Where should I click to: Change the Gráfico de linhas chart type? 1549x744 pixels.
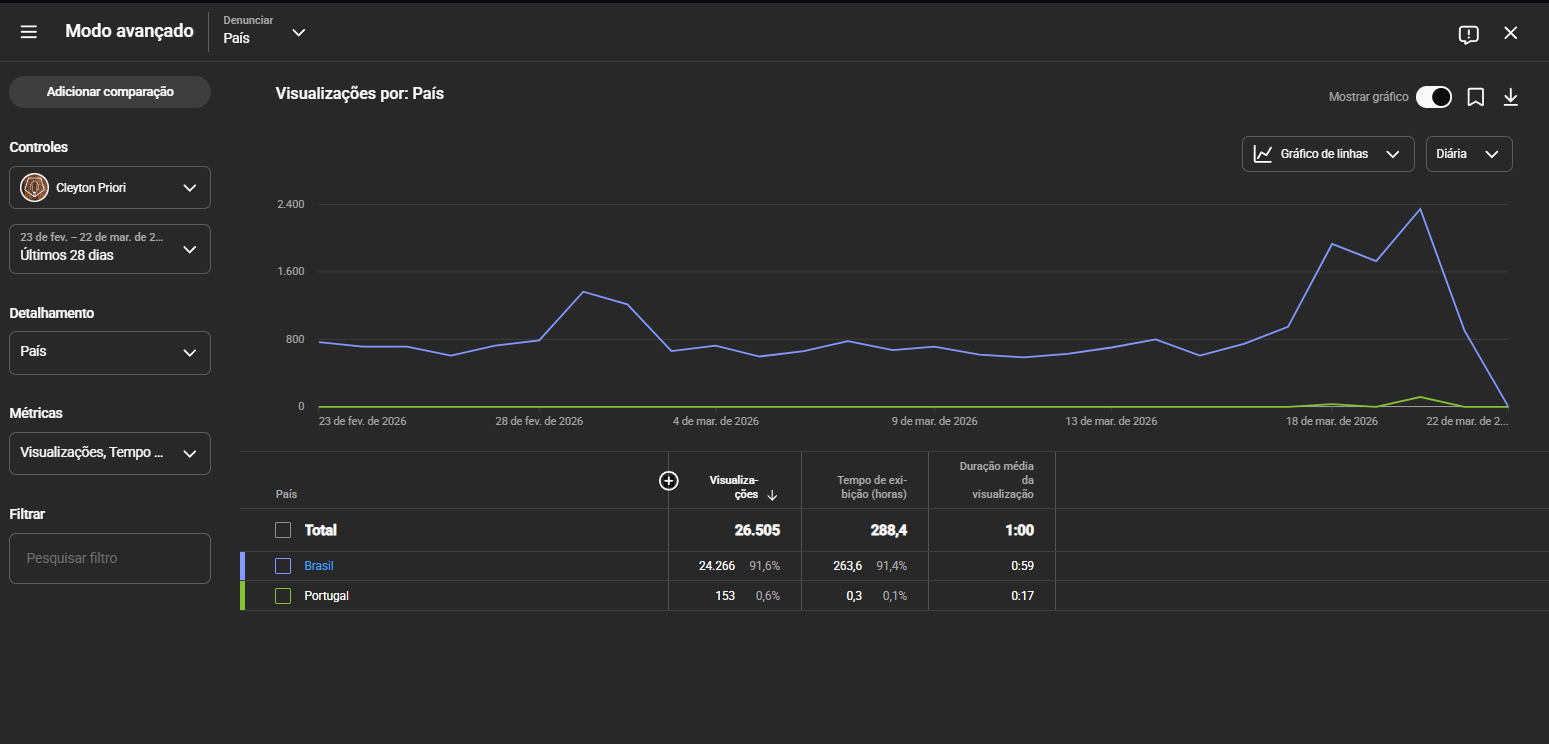(x=1328, y=154)
